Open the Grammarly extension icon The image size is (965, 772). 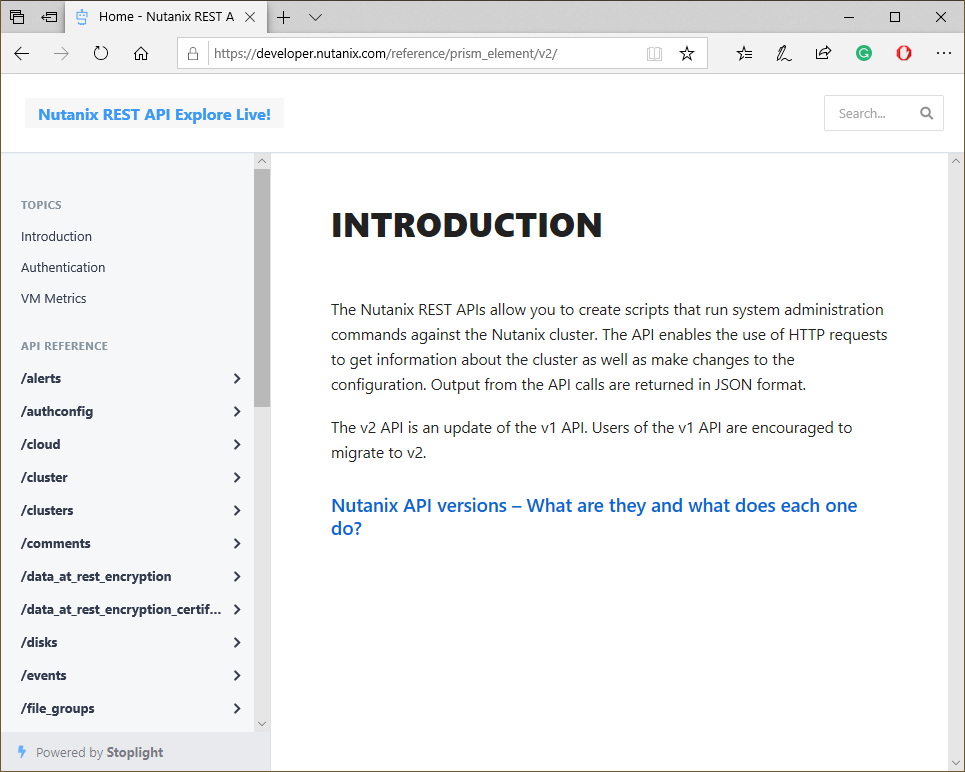[x=863, y=54]
